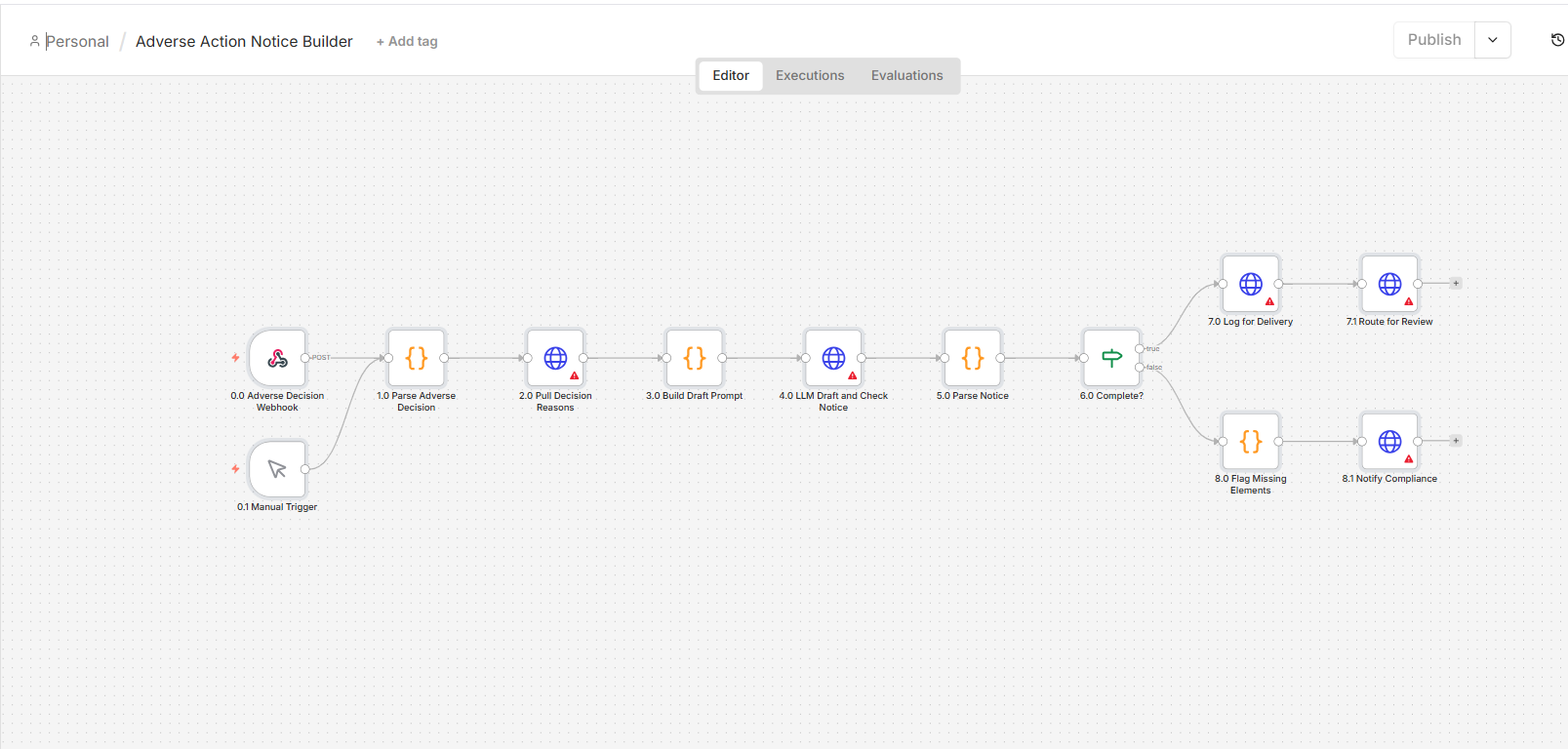Click the warning triangle on Notify Compliance
The image size is (1568, 749).
tap(1409, 458)
